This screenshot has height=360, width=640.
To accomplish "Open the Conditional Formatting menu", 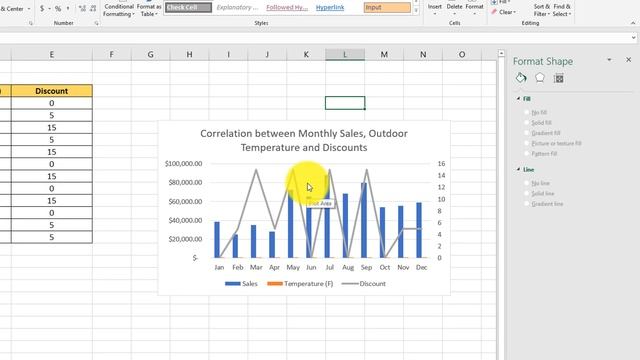I will click(118, 10).
